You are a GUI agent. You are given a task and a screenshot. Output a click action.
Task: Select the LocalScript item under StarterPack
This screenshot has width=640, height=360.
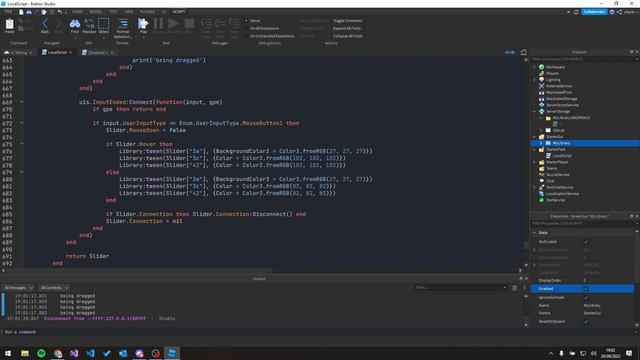coord(562,156)
